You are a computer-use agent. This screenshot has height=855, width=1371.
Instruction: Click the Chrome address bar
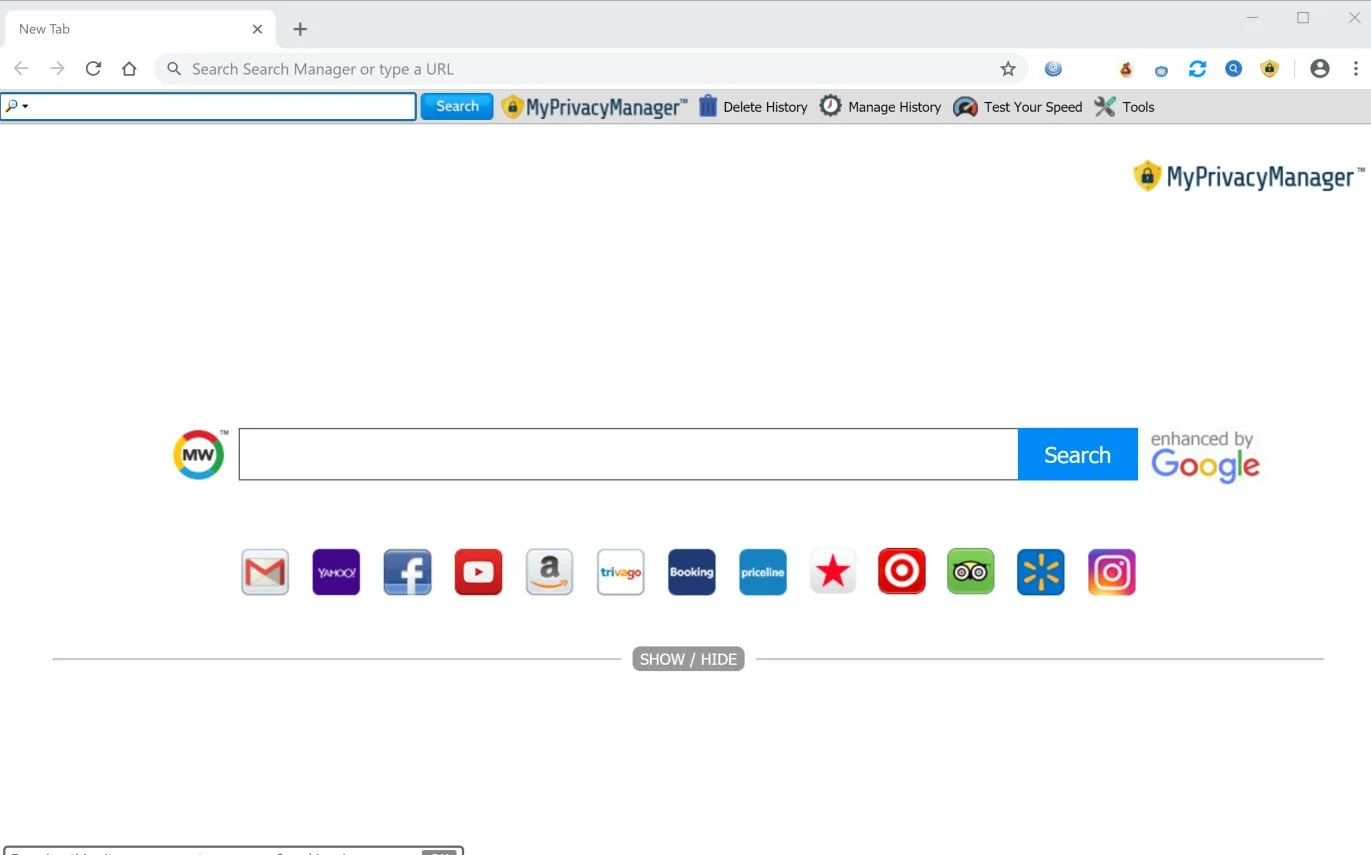click(590, 69)
